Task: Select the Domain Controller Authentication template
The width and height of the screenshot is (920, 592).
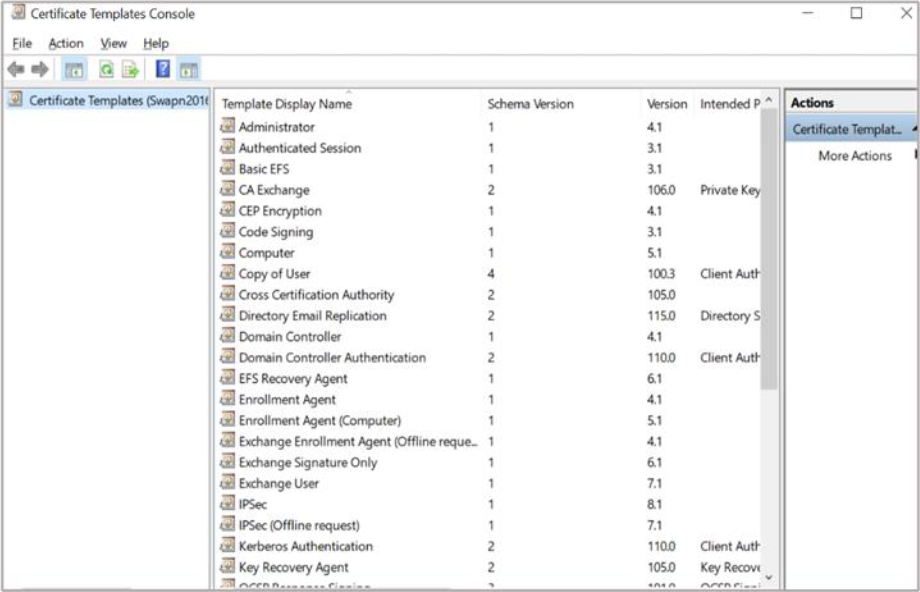Action: [331, 358]
